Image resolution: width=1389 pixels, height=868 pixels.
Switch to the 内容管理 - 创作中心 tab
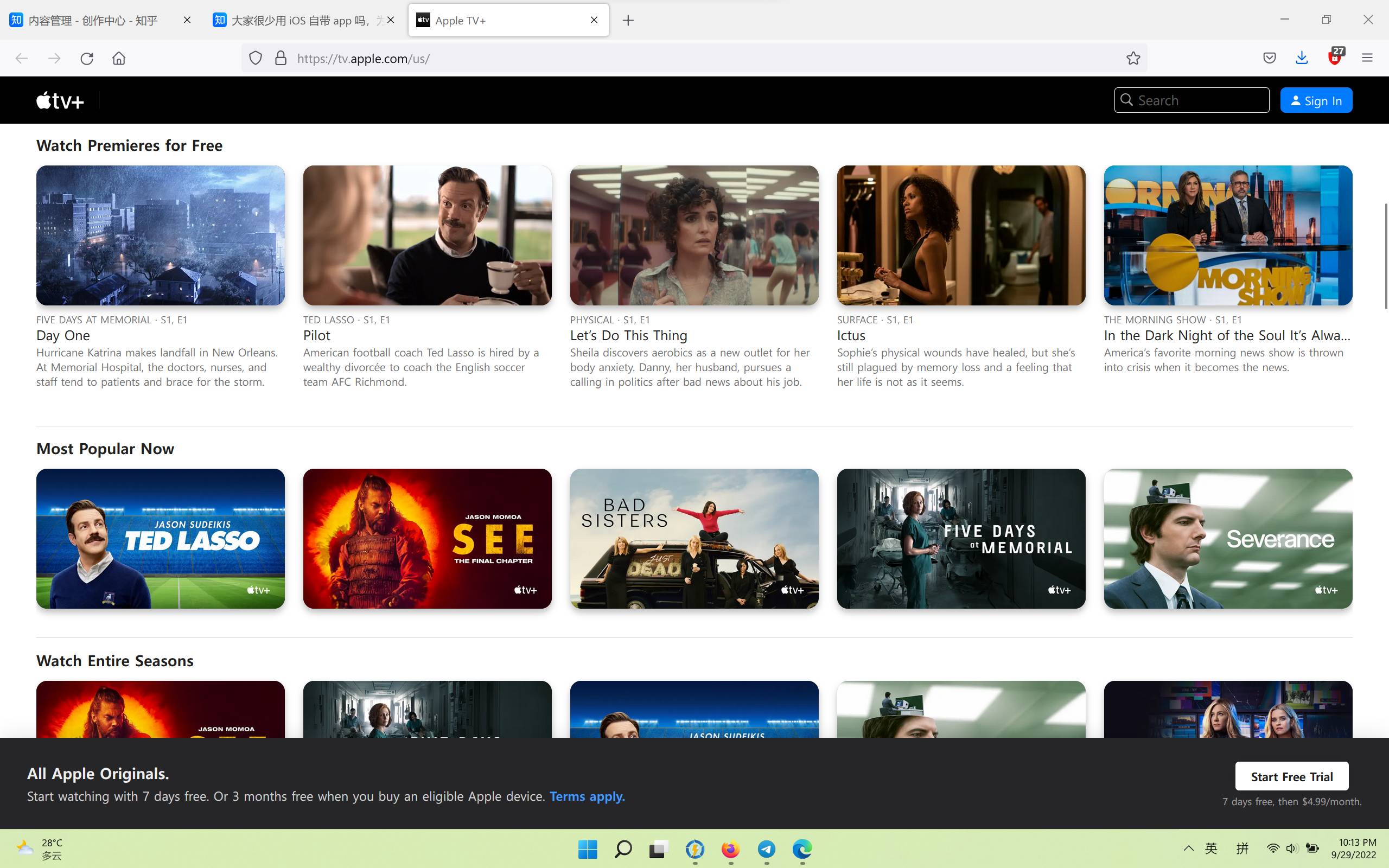pos(100,21)
